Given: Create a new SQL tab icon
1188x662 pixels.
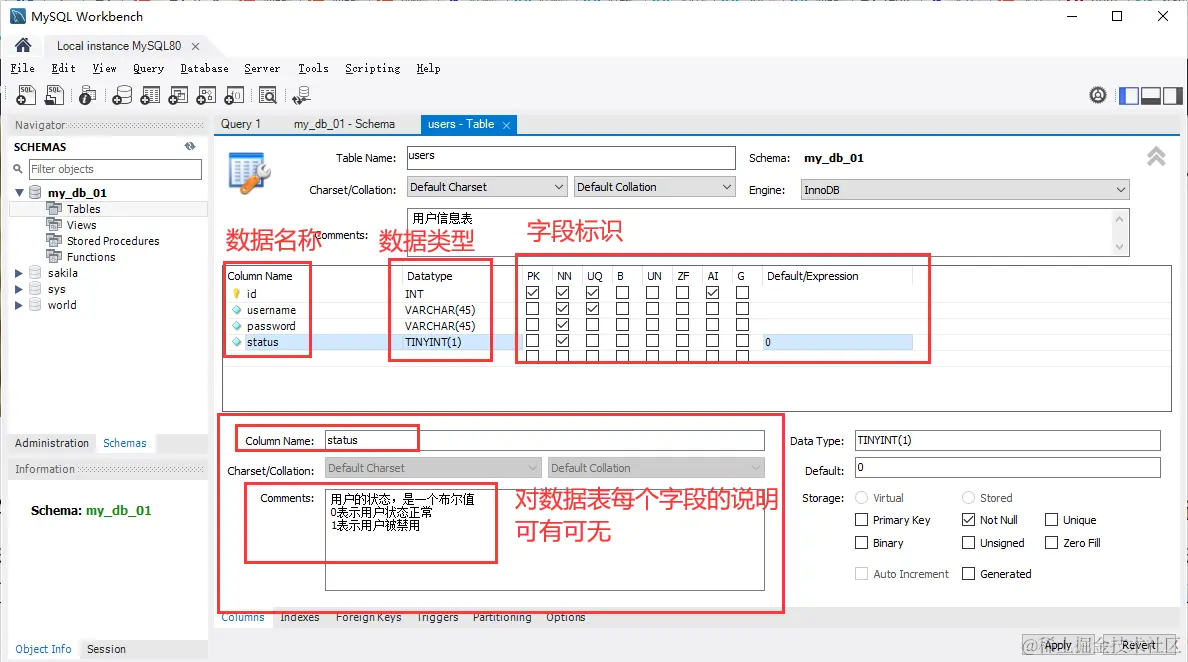Looking at the screenshot, I should pyautogui.click(x=26, y=95).
